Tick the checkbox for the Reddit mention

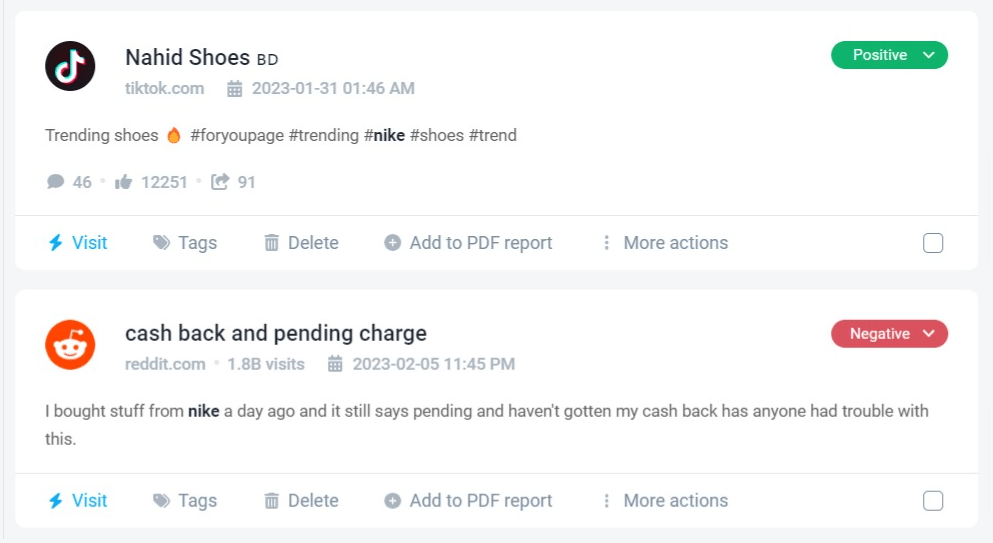click(x=932, y=501)
